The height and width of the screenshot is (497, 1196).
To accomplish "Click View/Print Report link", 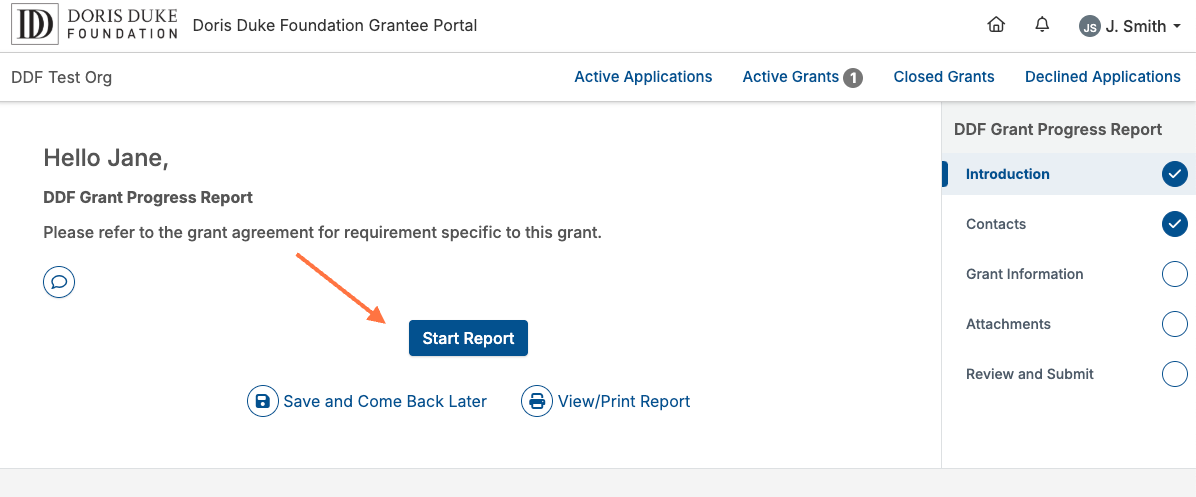I will click(x=606, y=401).
